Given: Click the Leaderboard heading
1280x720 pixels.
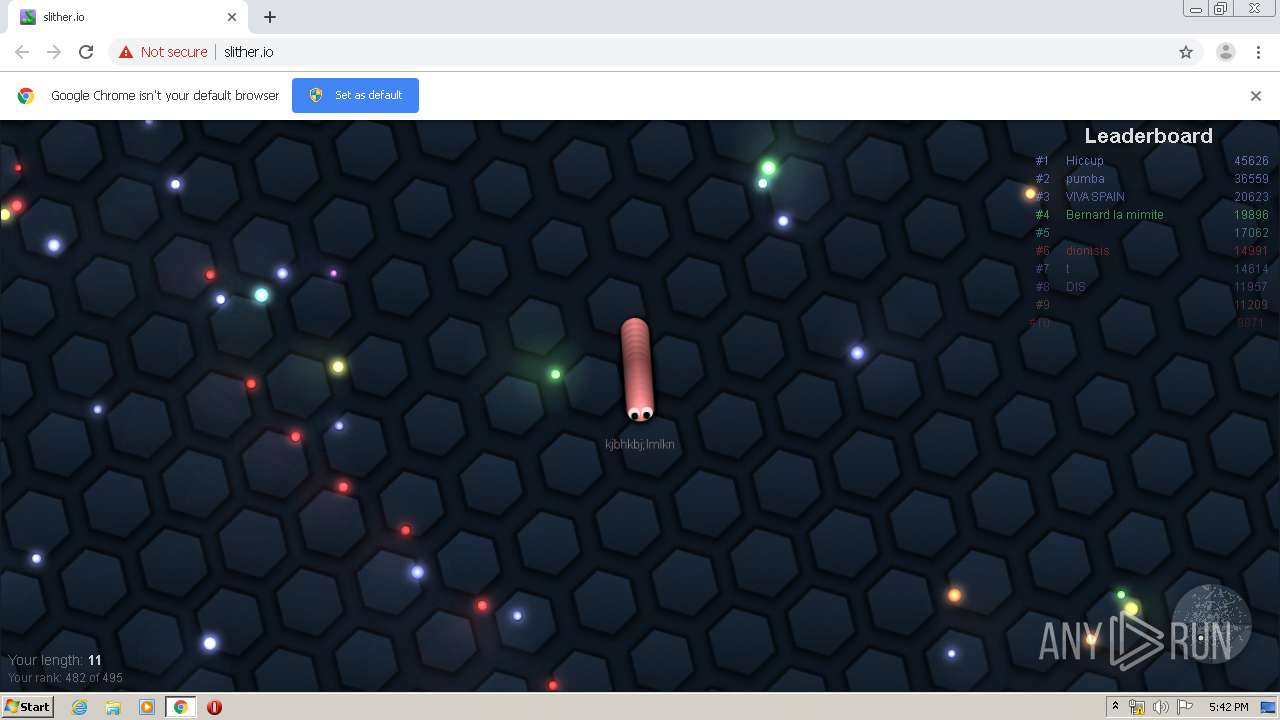Looking at the screenshot, I should pos(1148,136).
